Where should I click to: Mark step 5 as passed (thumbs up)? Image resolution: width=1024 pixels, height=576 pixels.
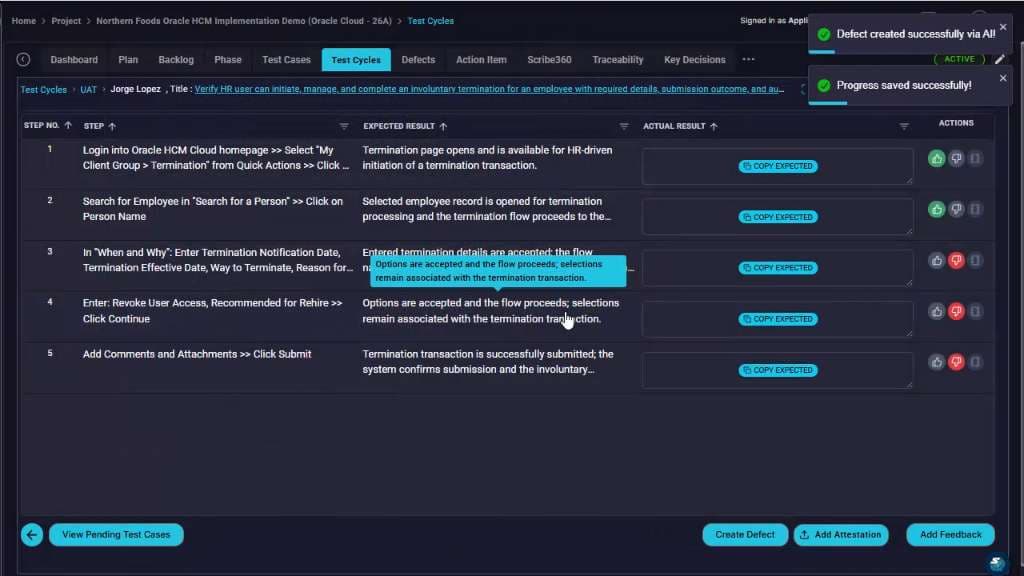point(936,362)
